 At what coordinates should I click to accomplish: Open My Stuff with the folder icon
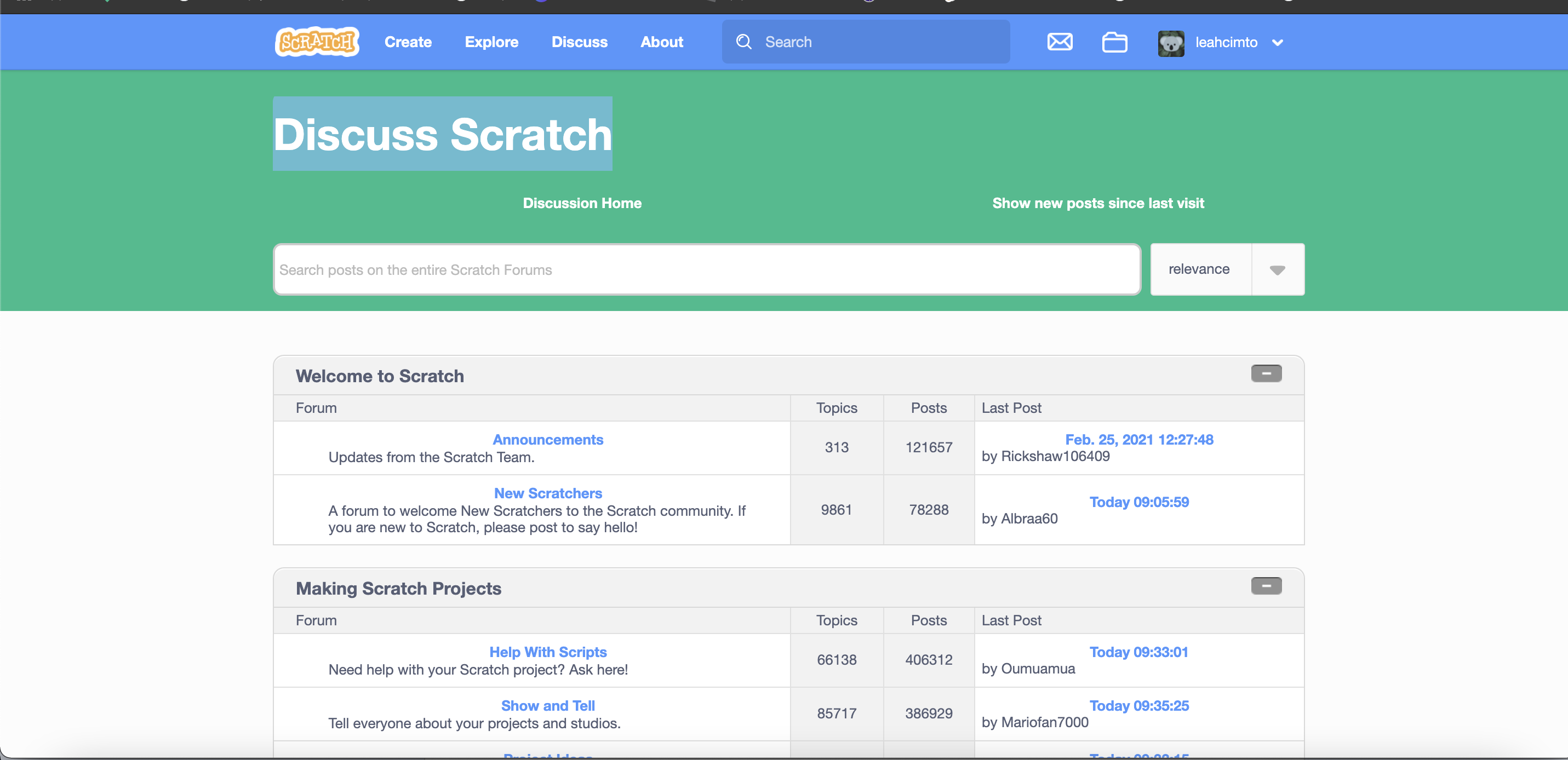1114,42
